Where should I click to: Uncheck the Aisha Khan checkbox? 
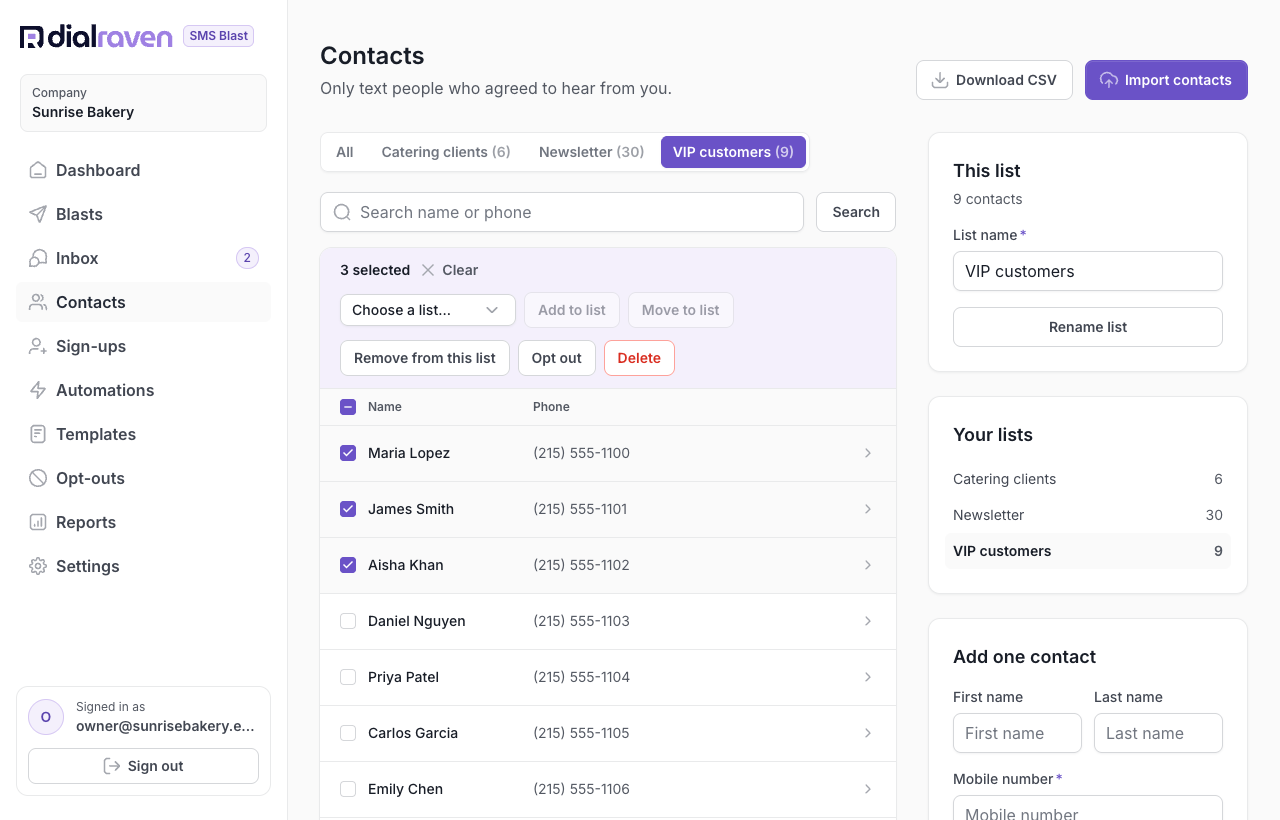(348, 565)
